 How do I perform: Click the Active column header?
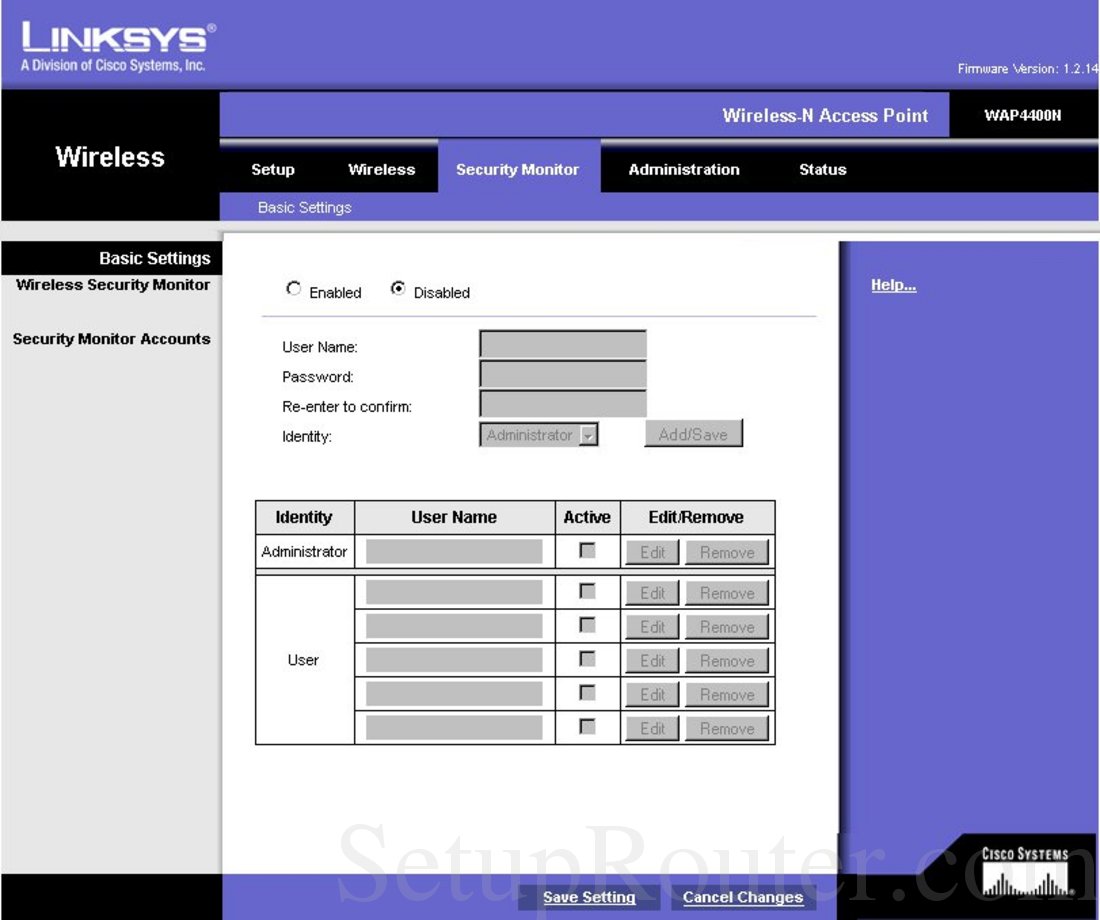[587, 517]
